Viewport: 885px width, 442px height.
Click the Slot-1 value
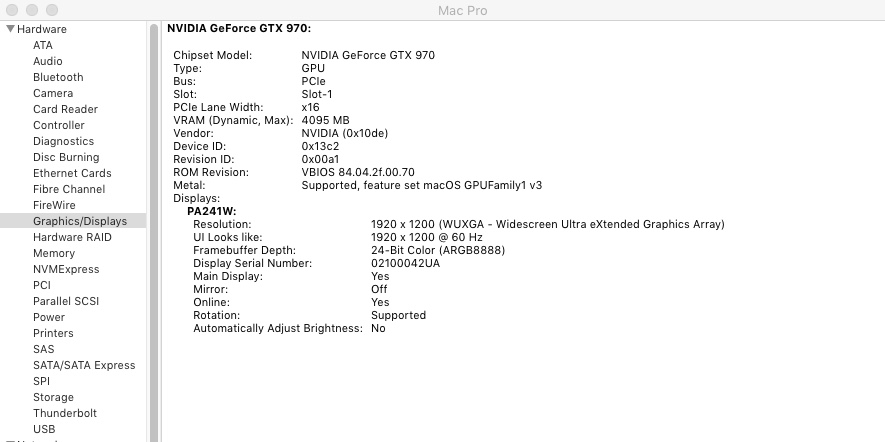point(317,94)
